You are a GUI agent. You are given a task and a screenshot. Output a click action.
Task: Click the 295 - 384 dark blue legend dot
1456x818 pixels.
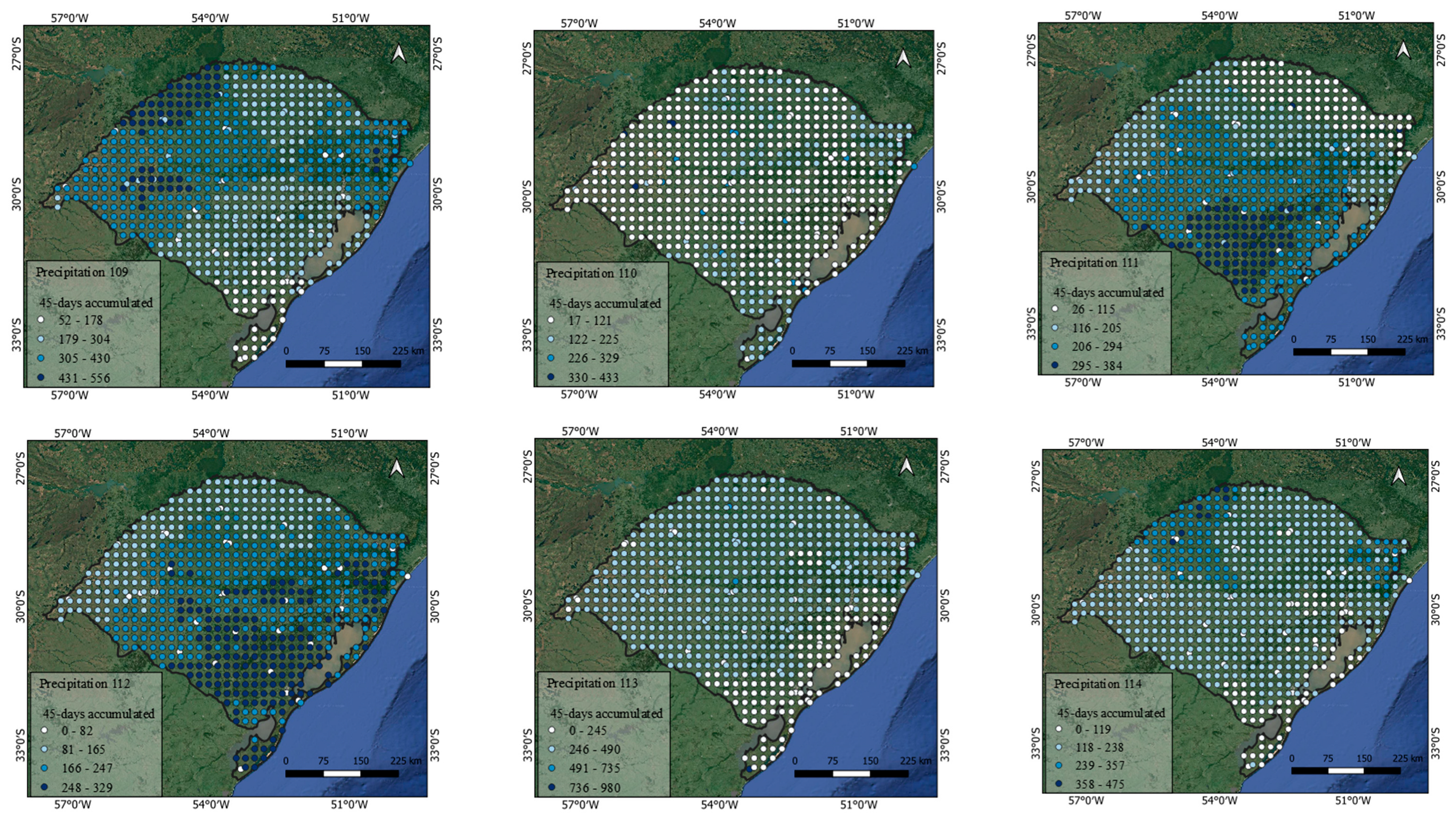point(1055,365)
